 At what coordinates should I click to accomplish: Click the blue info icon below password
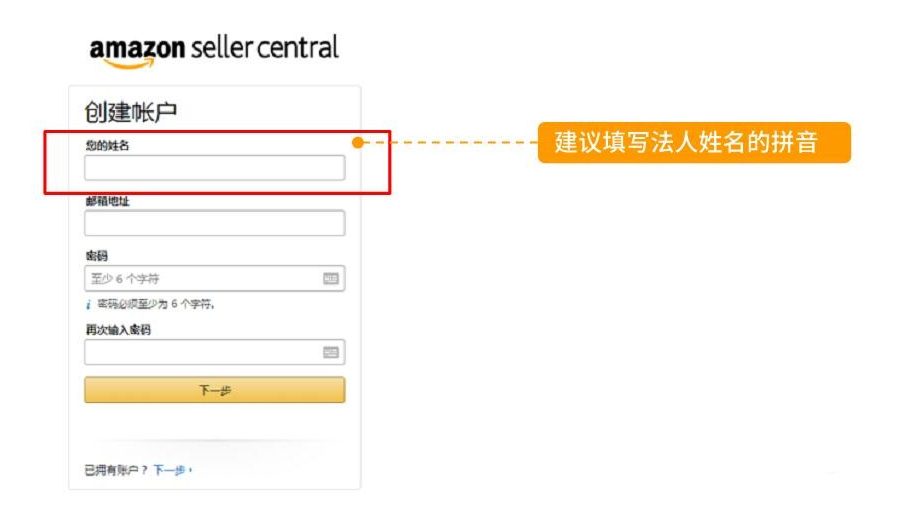coord(88,304)
